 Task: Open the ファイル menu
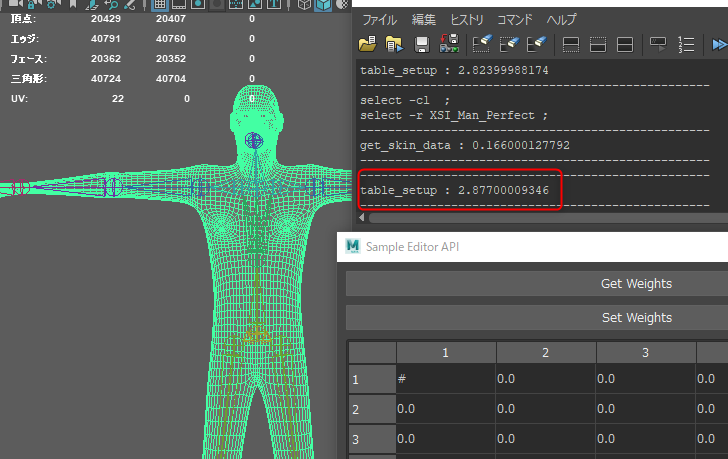pyautogui.click(x=379, y=20)
